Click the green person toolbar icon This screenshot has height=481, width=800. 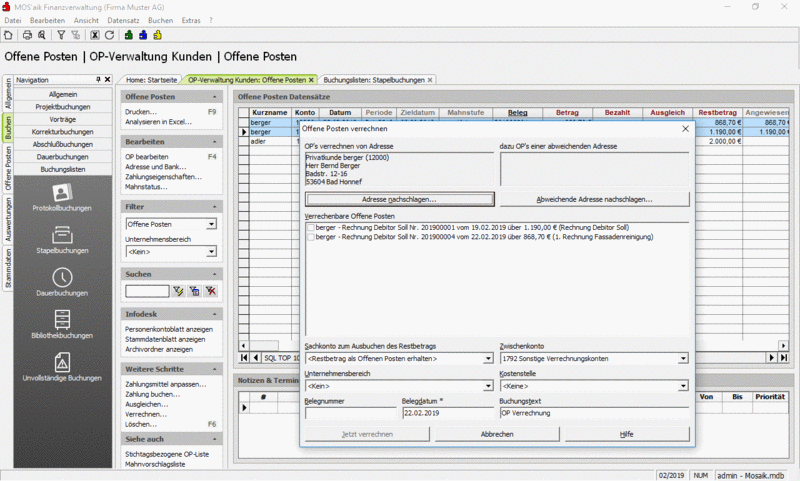(x=129, y=35)
